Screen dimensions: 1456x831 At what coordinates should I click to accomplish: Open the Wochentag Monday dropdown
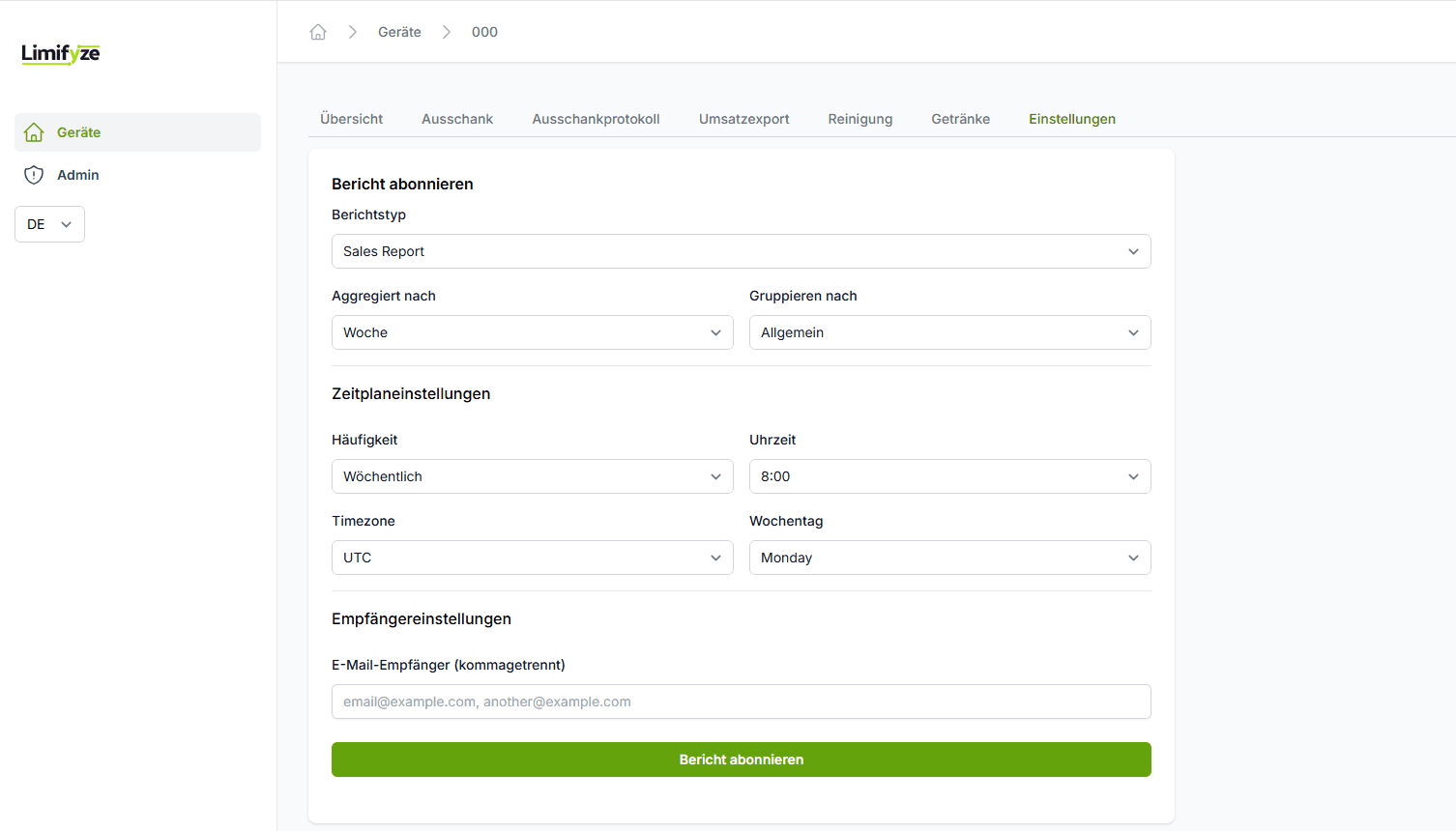[x=949, y=558]
